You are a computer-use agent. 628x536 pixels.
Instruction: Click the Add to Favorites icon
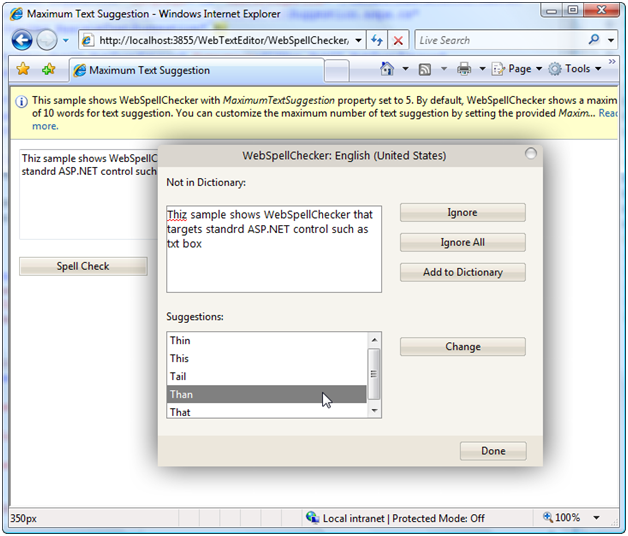click(47, 70)
